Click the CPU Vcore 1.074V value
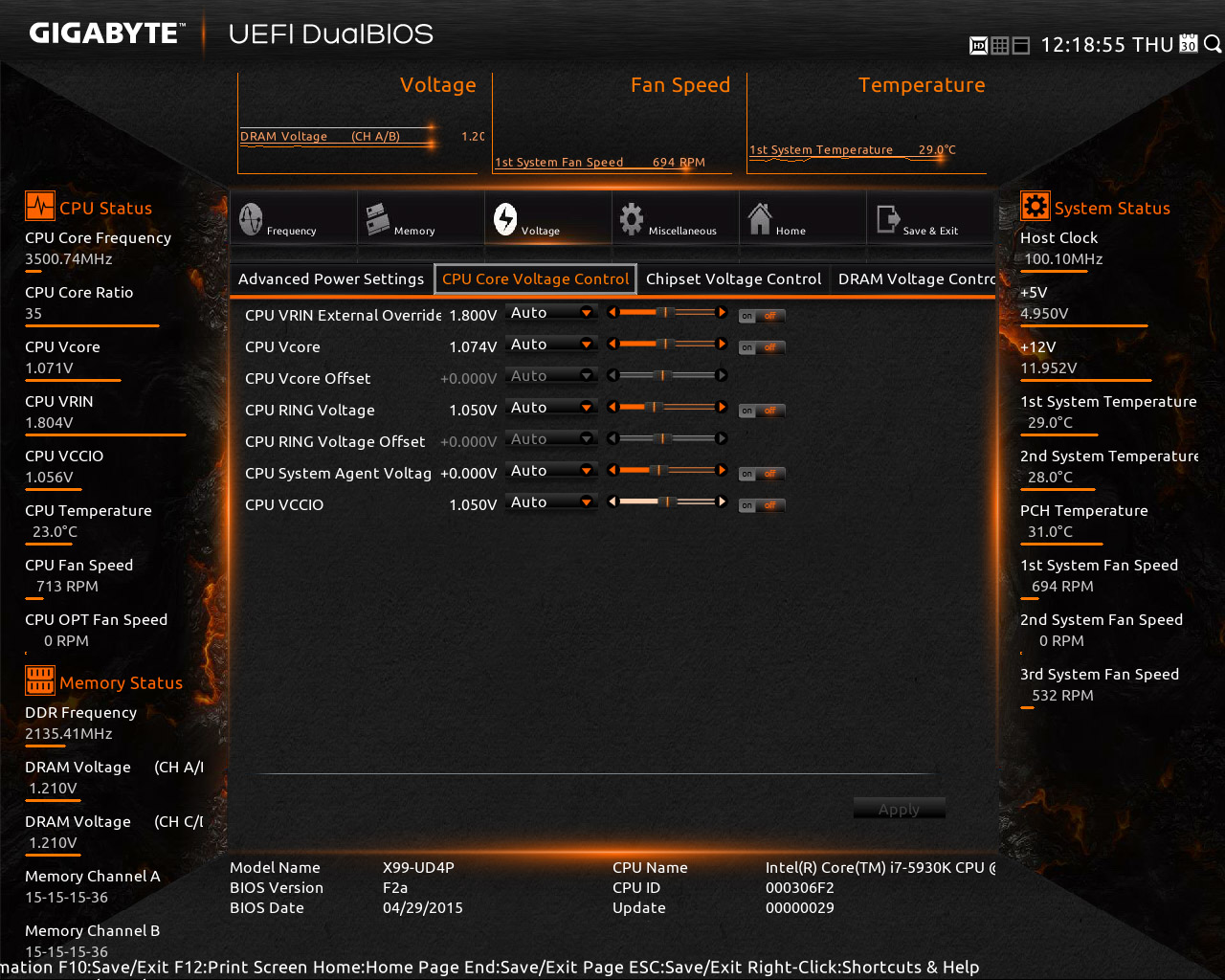The height and width of the screenshot is (980, 1225). coord(473,347)
